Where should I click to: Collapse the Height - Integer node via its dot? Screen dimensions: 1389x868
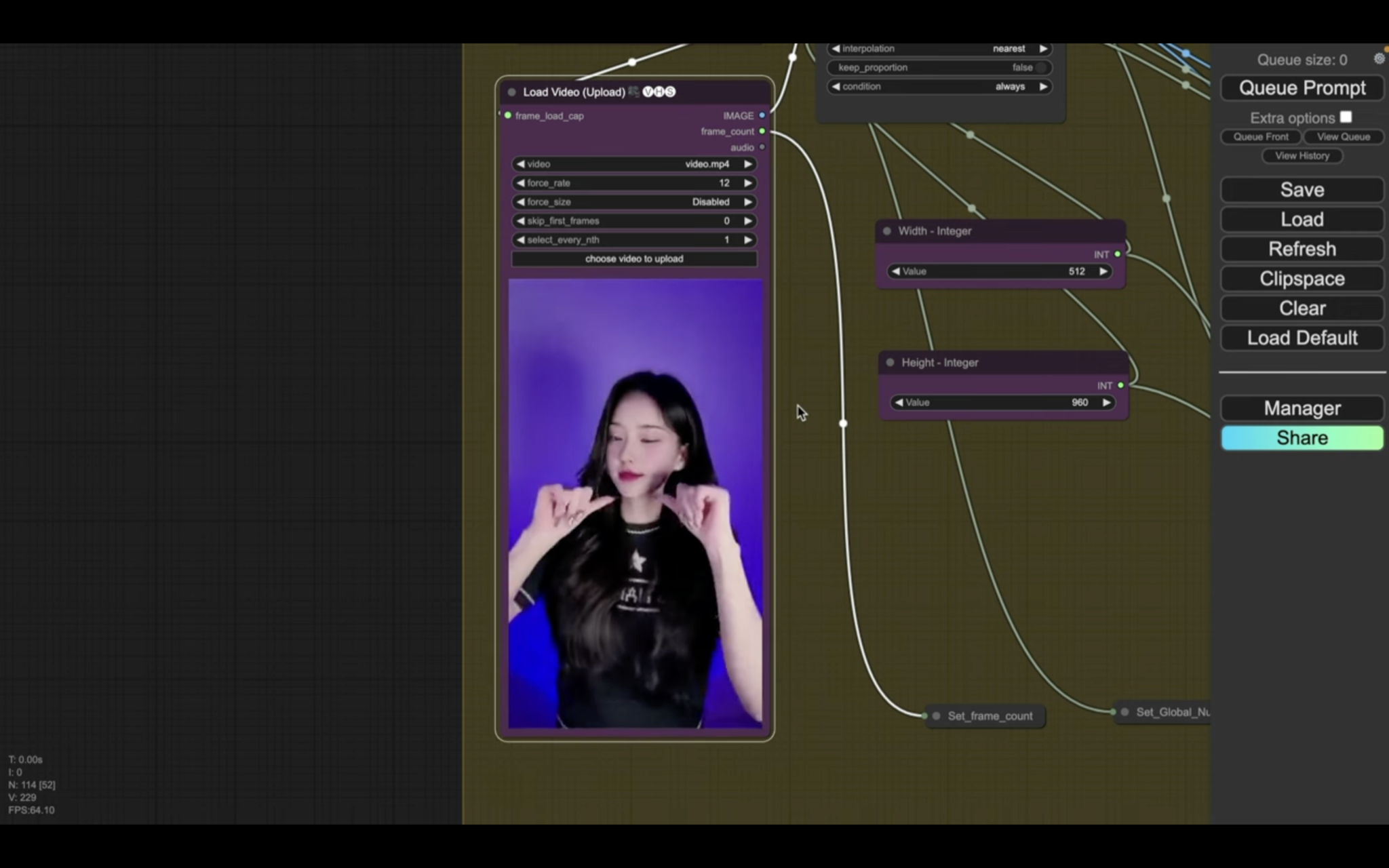(891, 363)
